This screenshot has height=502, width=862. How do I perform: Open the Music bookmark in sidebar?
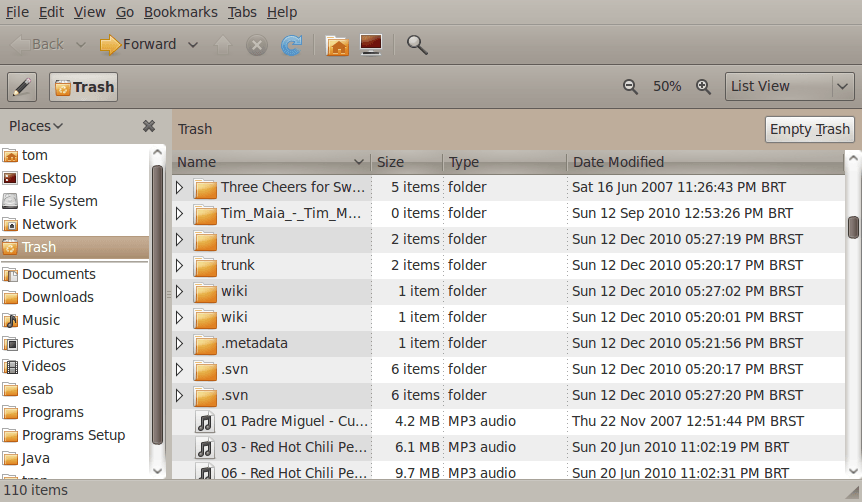(x=74, y=320)
